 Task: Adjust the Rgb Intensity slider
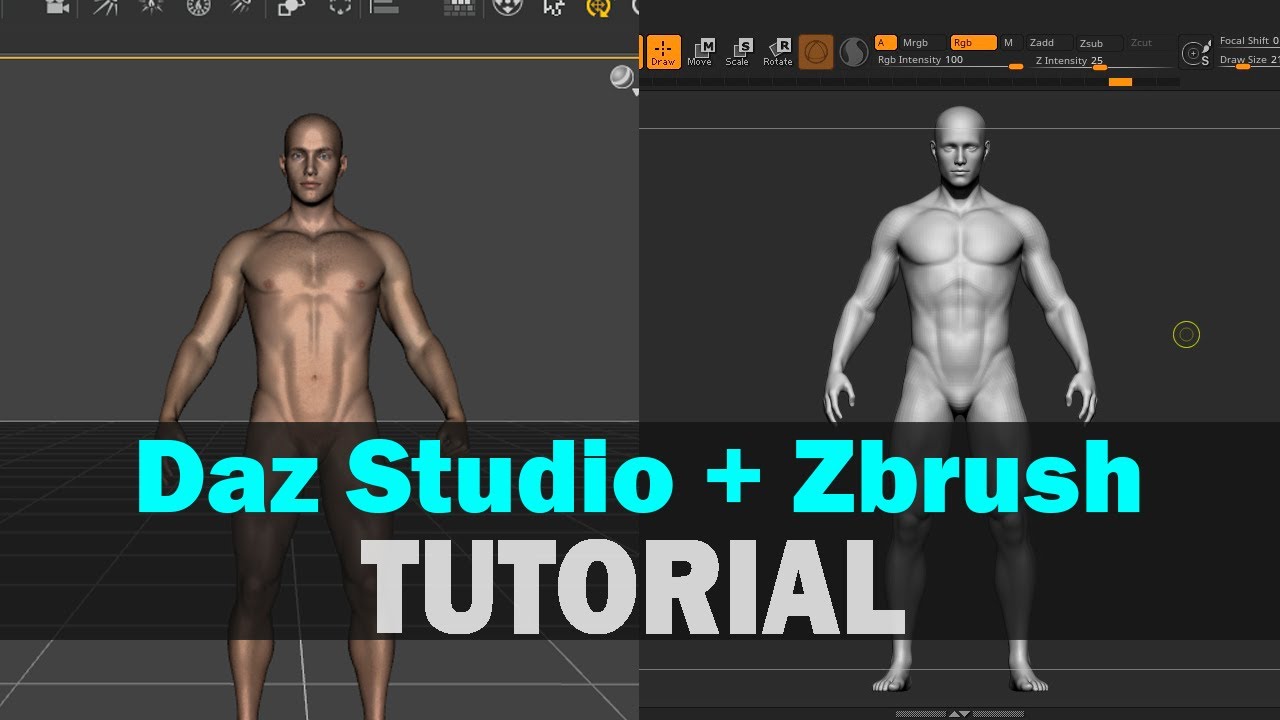pos(950,61)
